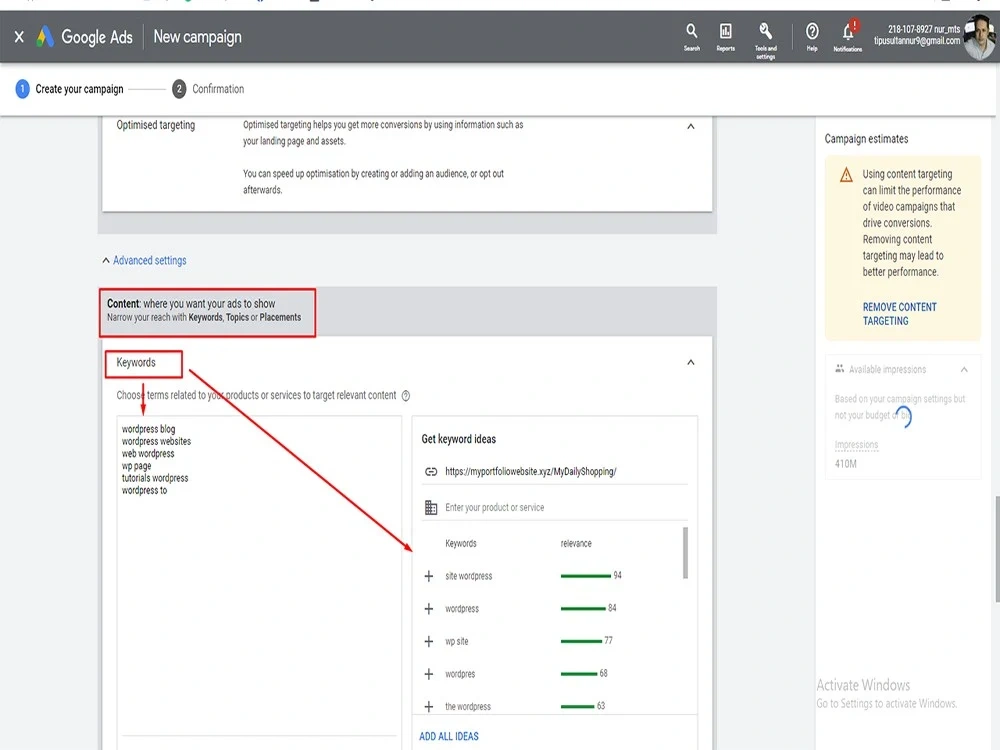Image resolution: width=1000 pixels, height=750 pixels.
Task: Click the 'Optimised targeting' label
Action: coord(156,125)
